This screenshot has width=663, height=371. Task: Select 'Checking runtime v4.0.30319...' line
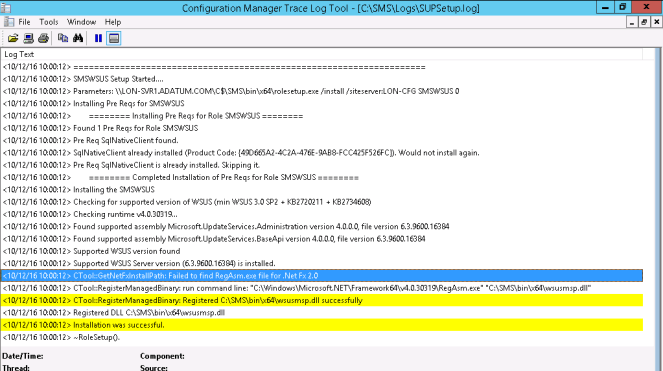pyautogui.click(x=322, y=214)
